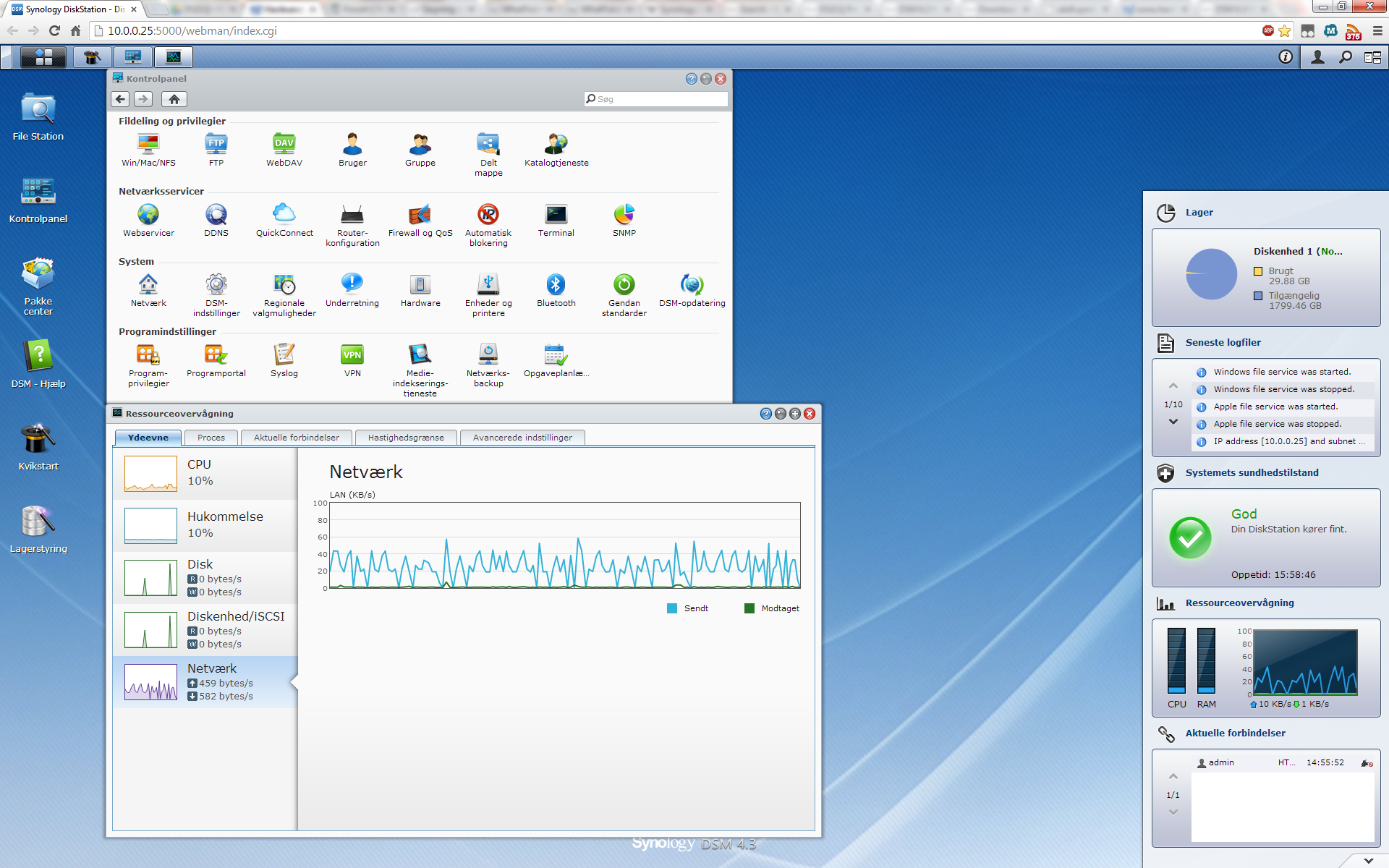Show next log page arrow
1389x868 pixels.
1173,422
